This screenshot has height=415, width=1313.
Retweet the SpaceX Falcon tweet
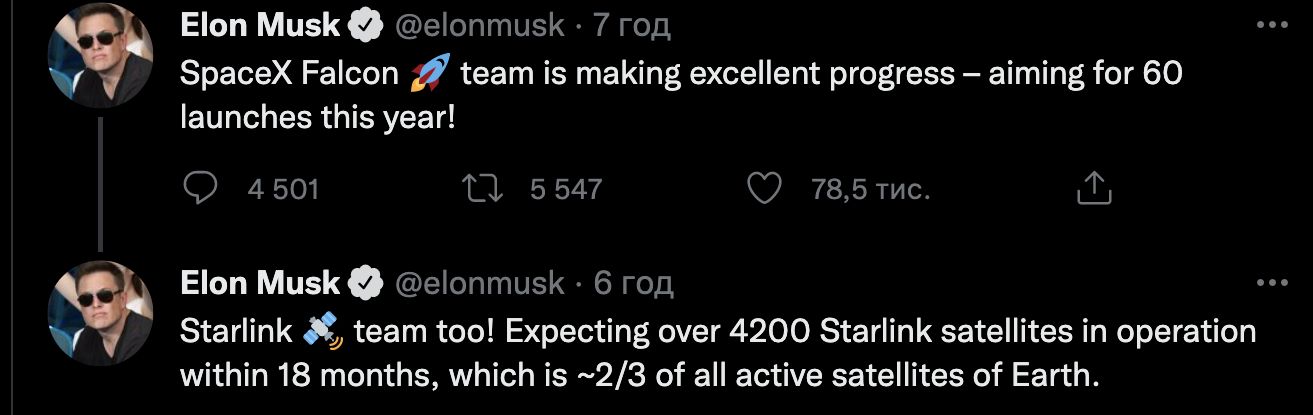tap(484, 188)
